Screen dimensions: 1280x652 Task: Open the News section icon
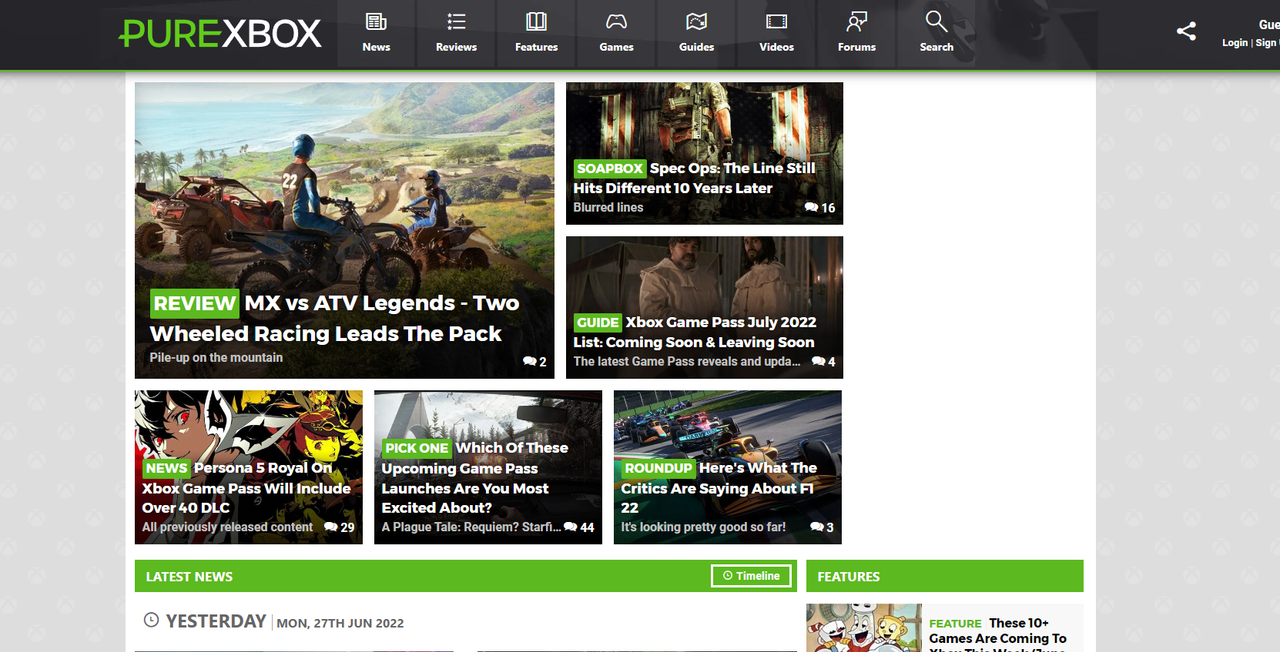(x=376, y=21)
